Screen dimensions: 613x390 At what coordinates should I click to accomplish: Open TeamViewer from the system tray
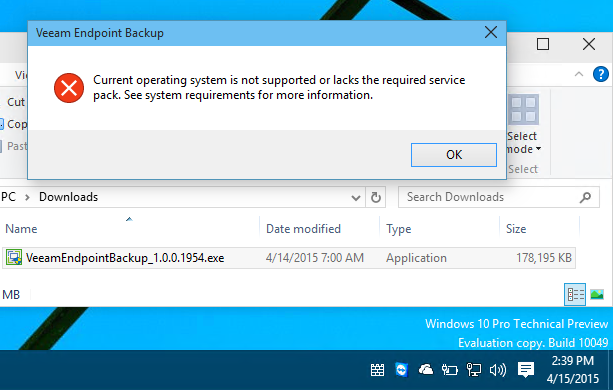[401, 369]
